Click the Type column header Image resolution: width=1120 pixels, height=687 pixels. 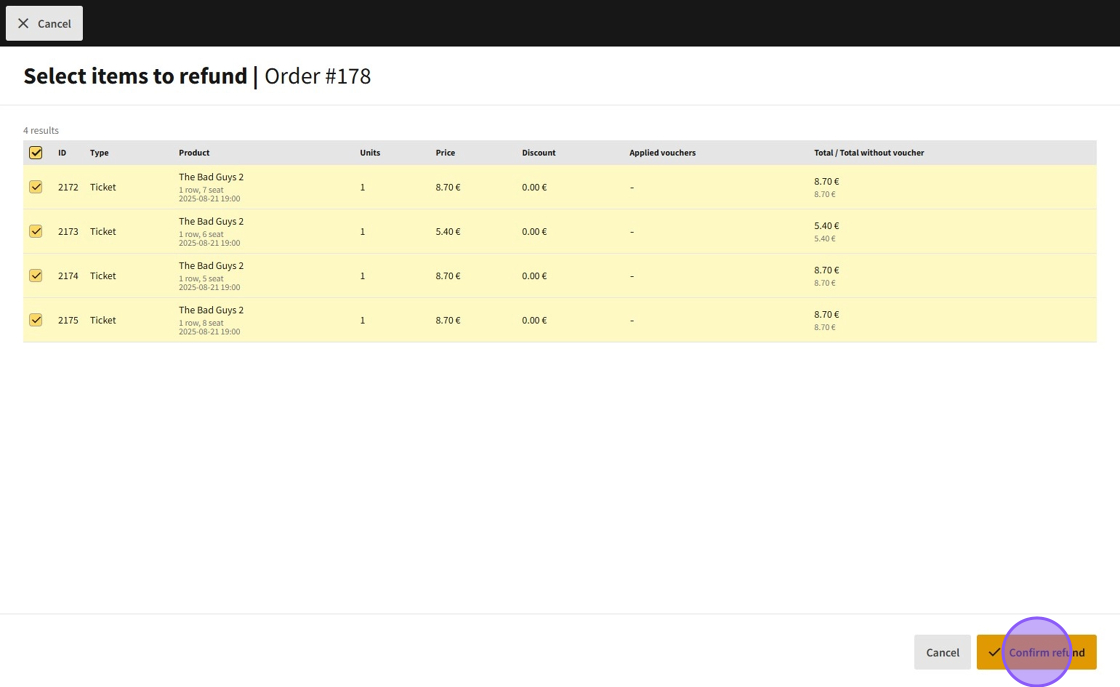click(x=99, y=153)
